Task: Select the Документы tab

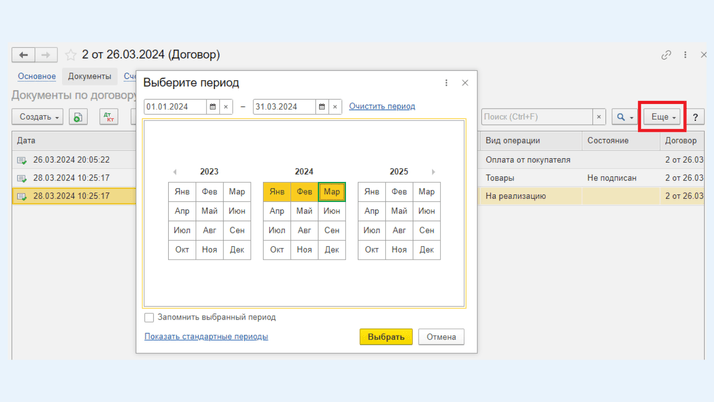Action: 90,76
